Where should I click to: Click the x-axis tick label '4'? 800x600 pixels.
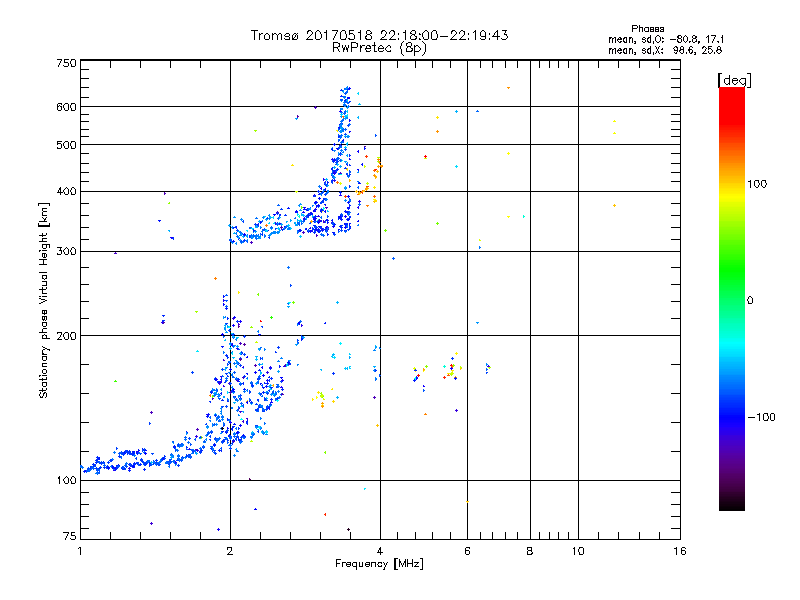pos(380,551)
